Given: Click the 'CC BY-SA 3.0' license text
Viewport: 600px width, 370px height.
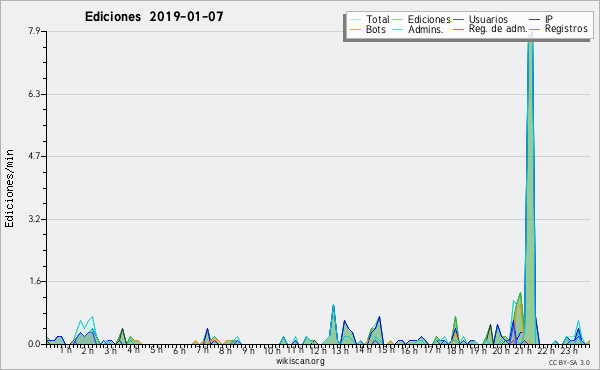Looking at the screenshot, I should (569, 362).
